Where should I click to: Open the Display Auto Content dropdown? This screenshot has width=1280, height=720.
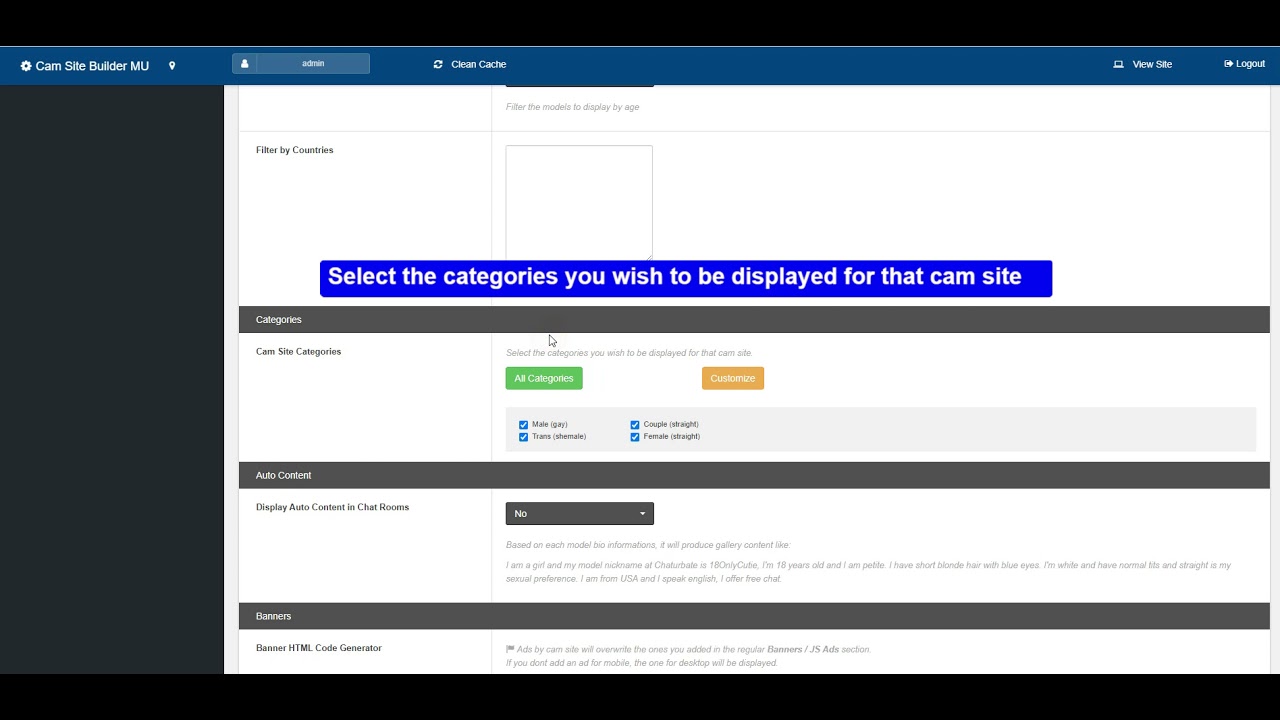tap(580, 513)
